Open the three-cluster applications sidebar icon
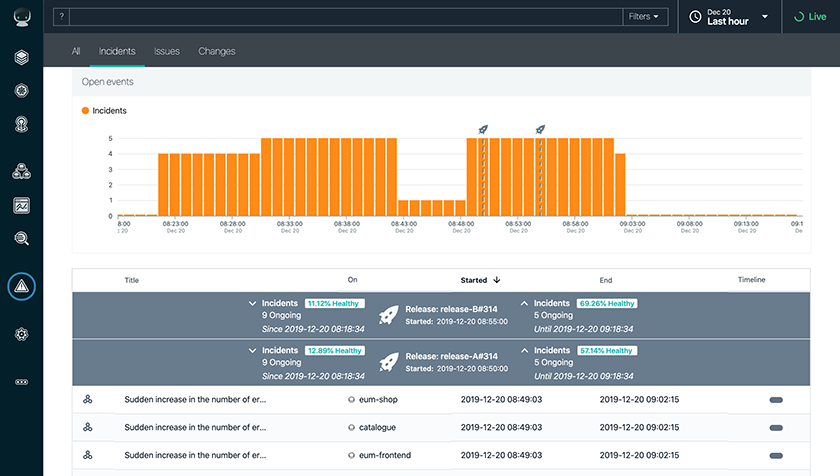Screen dimensions: 840x476 coord(21,171)
